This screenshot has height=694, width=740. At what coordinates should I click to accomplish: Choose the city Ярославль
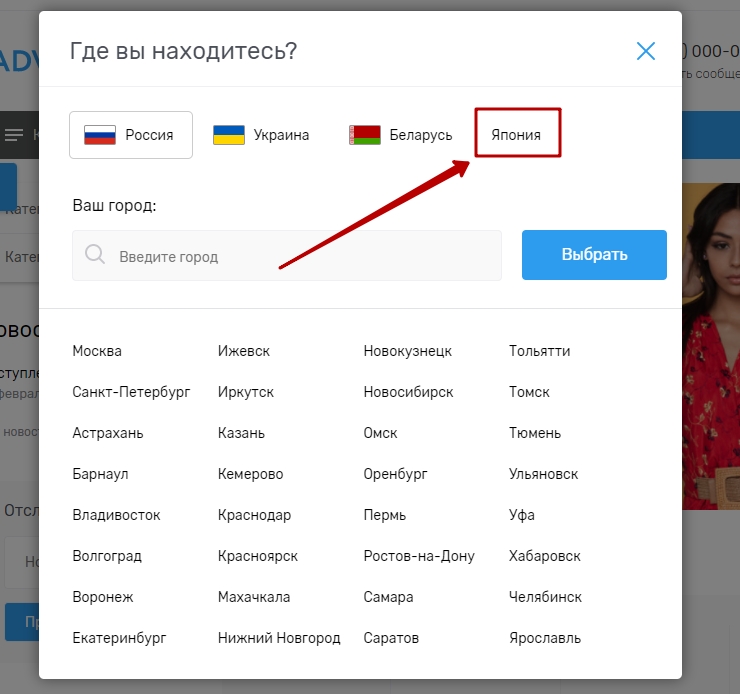click(545, 638)
